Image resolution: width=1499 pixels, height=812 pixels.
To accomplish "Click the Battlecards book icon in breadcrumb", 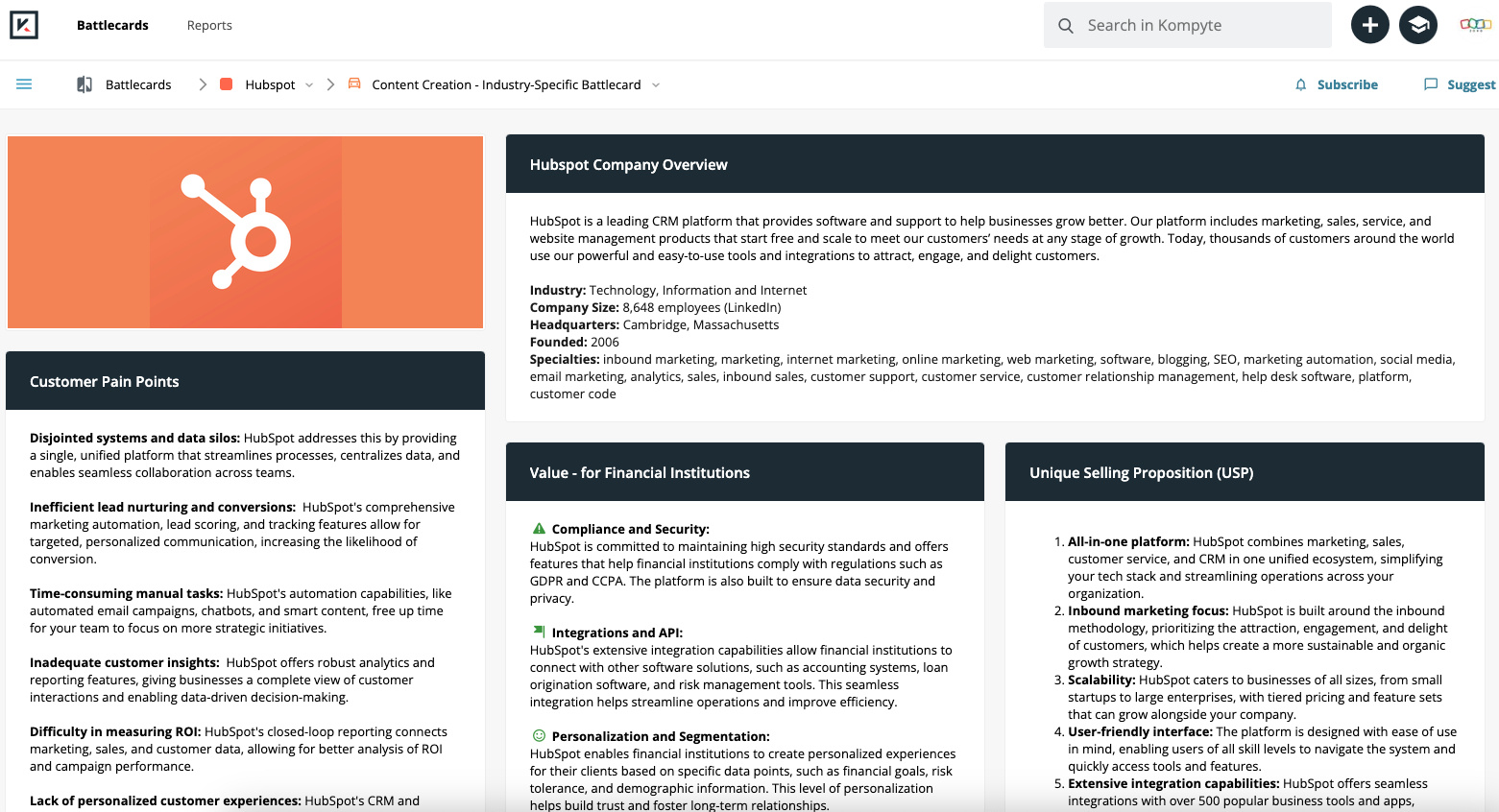I will coord(85,84).
